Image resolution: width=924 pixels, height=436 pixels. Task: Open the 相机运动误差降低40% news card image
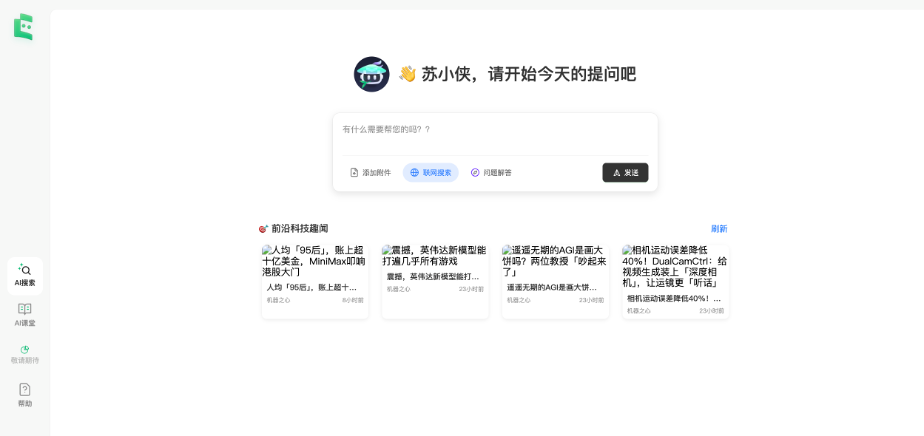point(675,266)
